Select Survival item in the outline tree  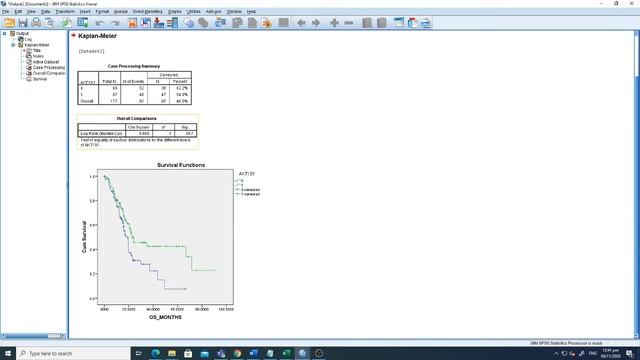tap(40, 79)
